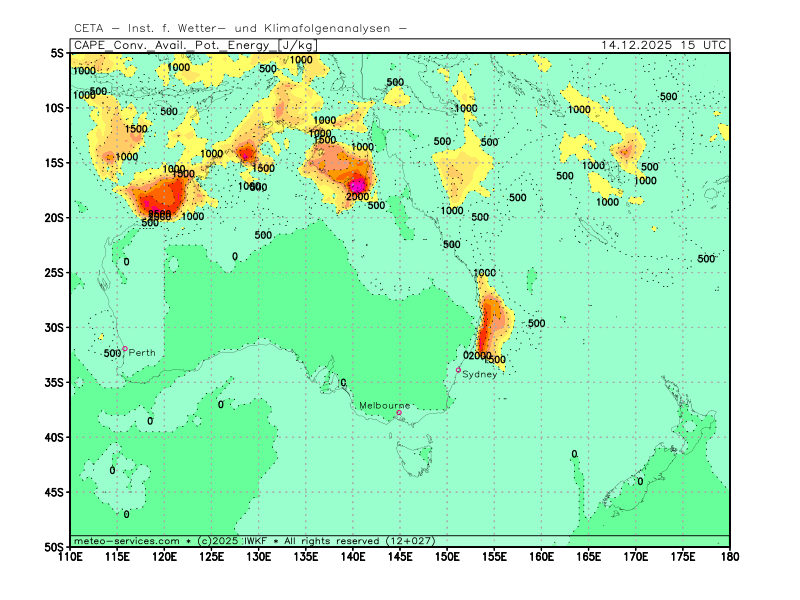
Task: Click the Sydney city marker circle
Action: click(459, 370)
